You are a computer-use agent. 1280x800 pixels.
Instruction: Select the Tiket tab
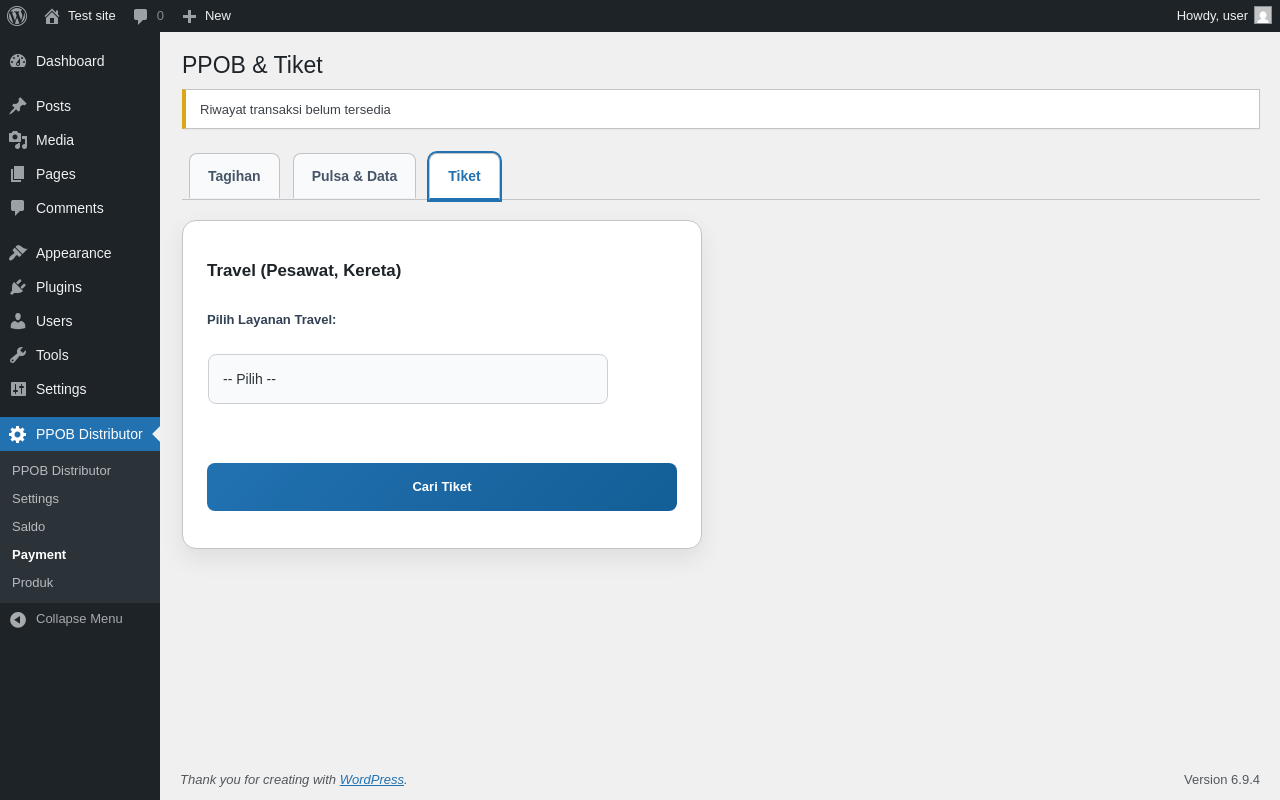point(464,176)
